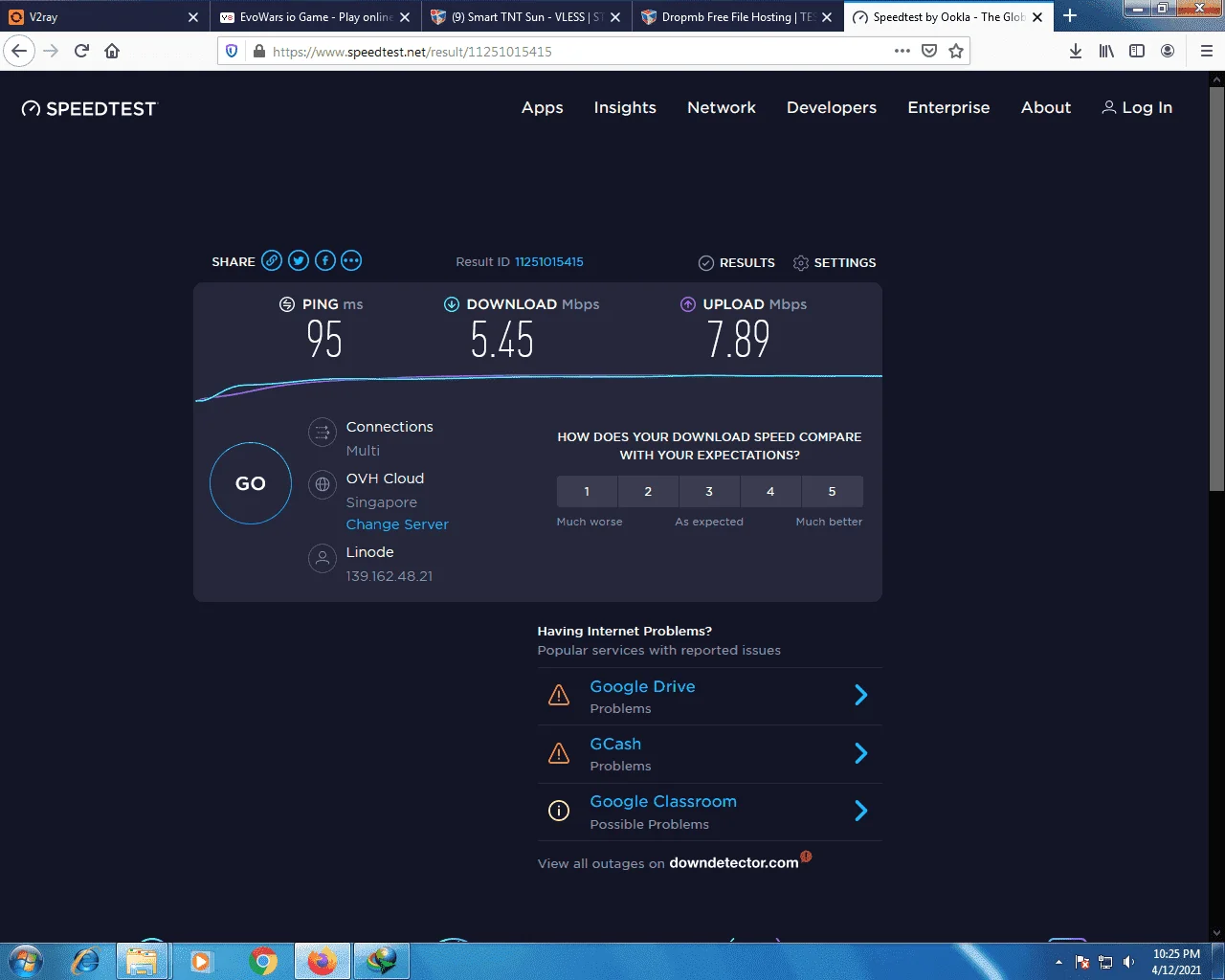This screenshot has height=980, width=1225.
Task: Toggle the Firefox sidebar
Action: coord(1137,51)
